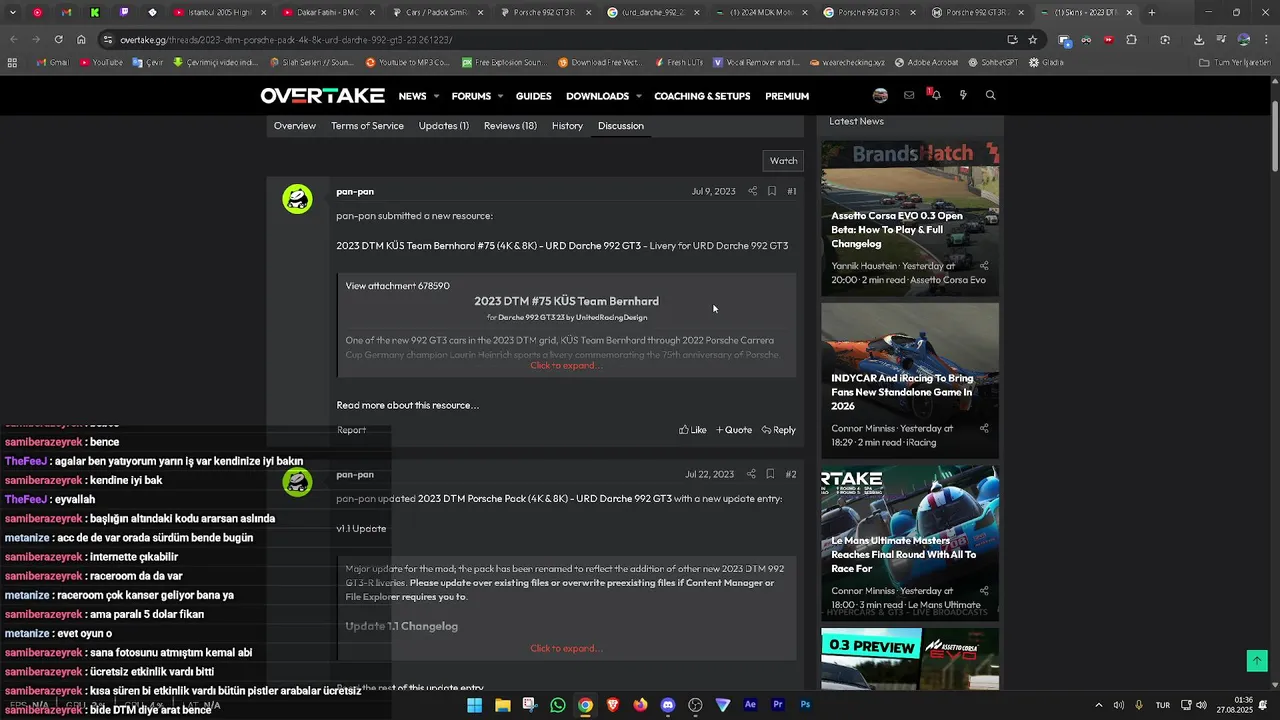The width and height of the screenshot is (1280, 720).
Task: Share post #2 via share icon
Action: pyautogui.click(x=750, y=474)
